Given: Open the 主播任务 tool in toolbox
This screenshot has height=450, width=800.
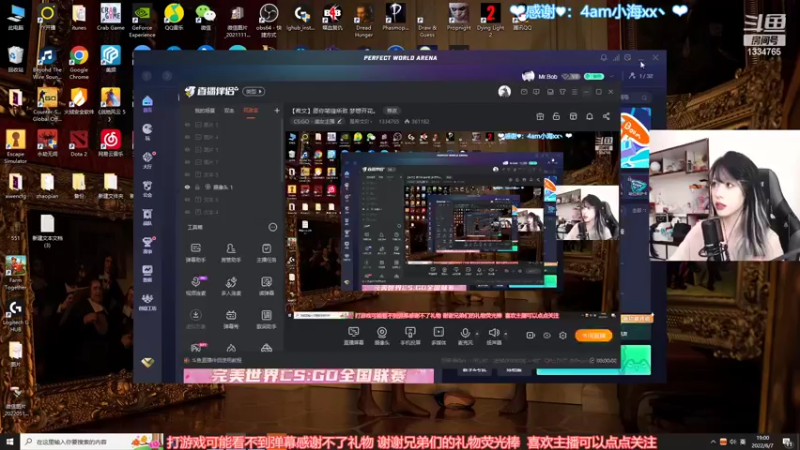Looking at the screenshot, I should (x=266, y=253).
